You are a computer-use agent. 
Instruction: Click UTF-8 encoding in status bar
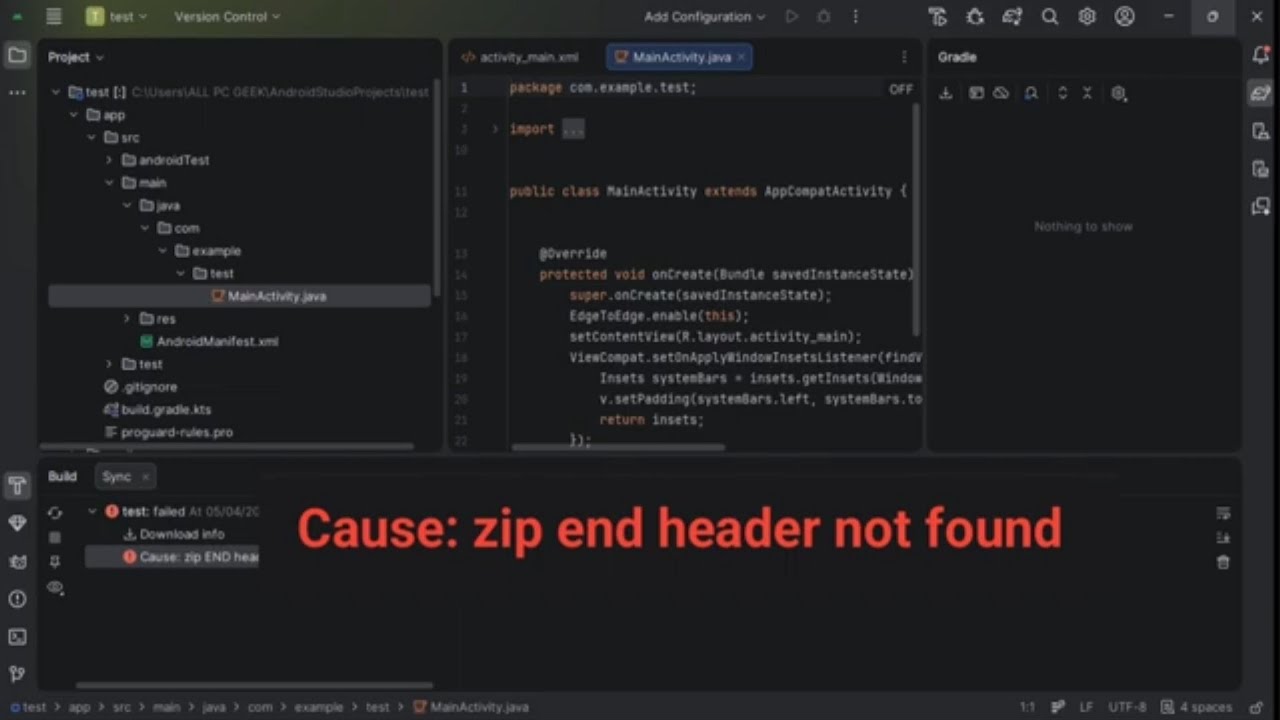(x=1127, y=707)
